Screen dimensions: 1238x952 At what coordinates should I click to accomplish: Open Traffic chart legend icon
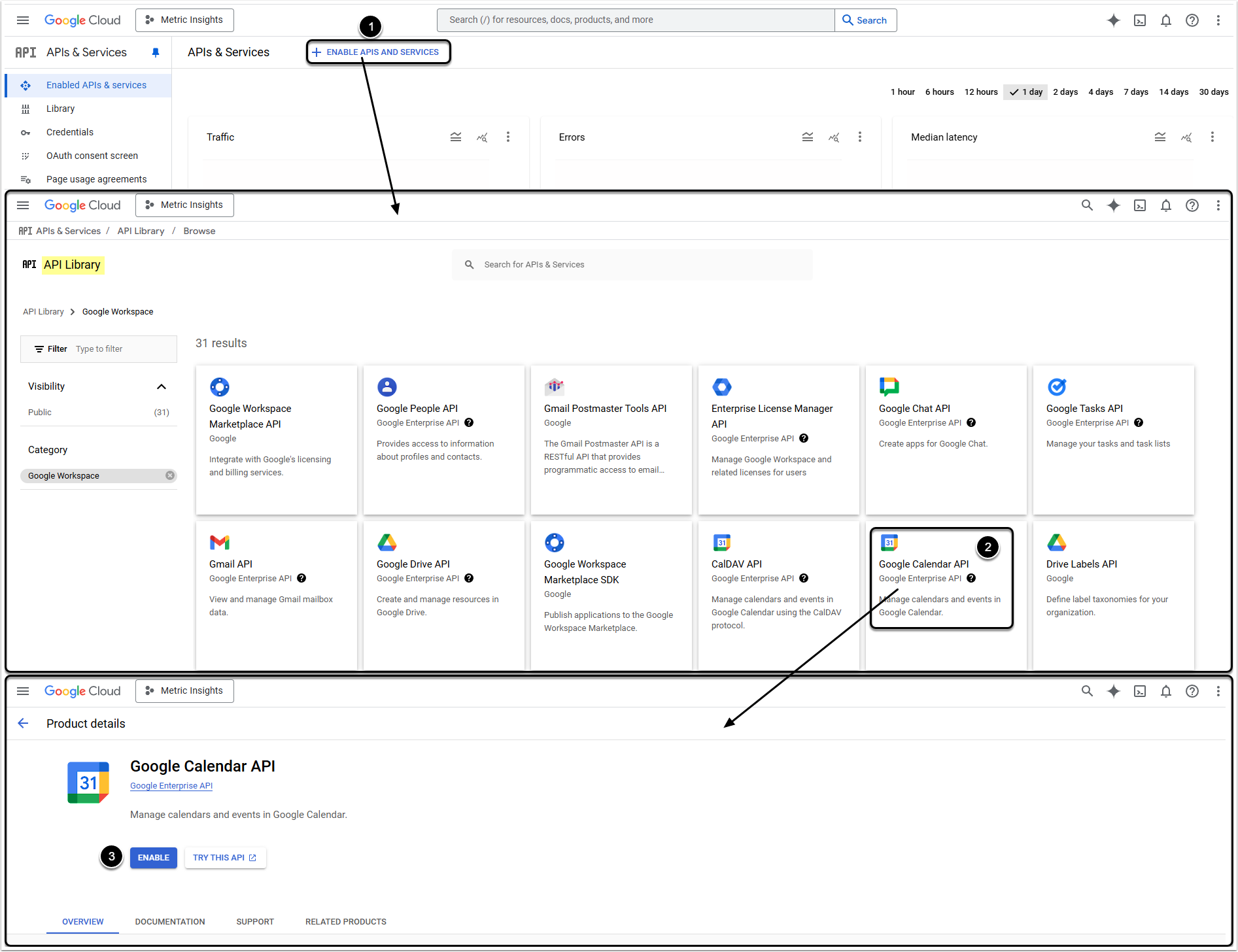(456, 137)
